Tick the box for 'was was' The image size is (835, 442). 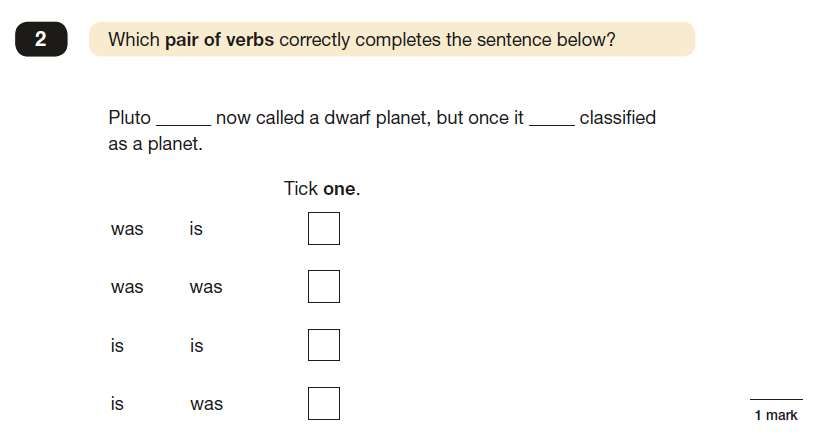pos(324,287)
